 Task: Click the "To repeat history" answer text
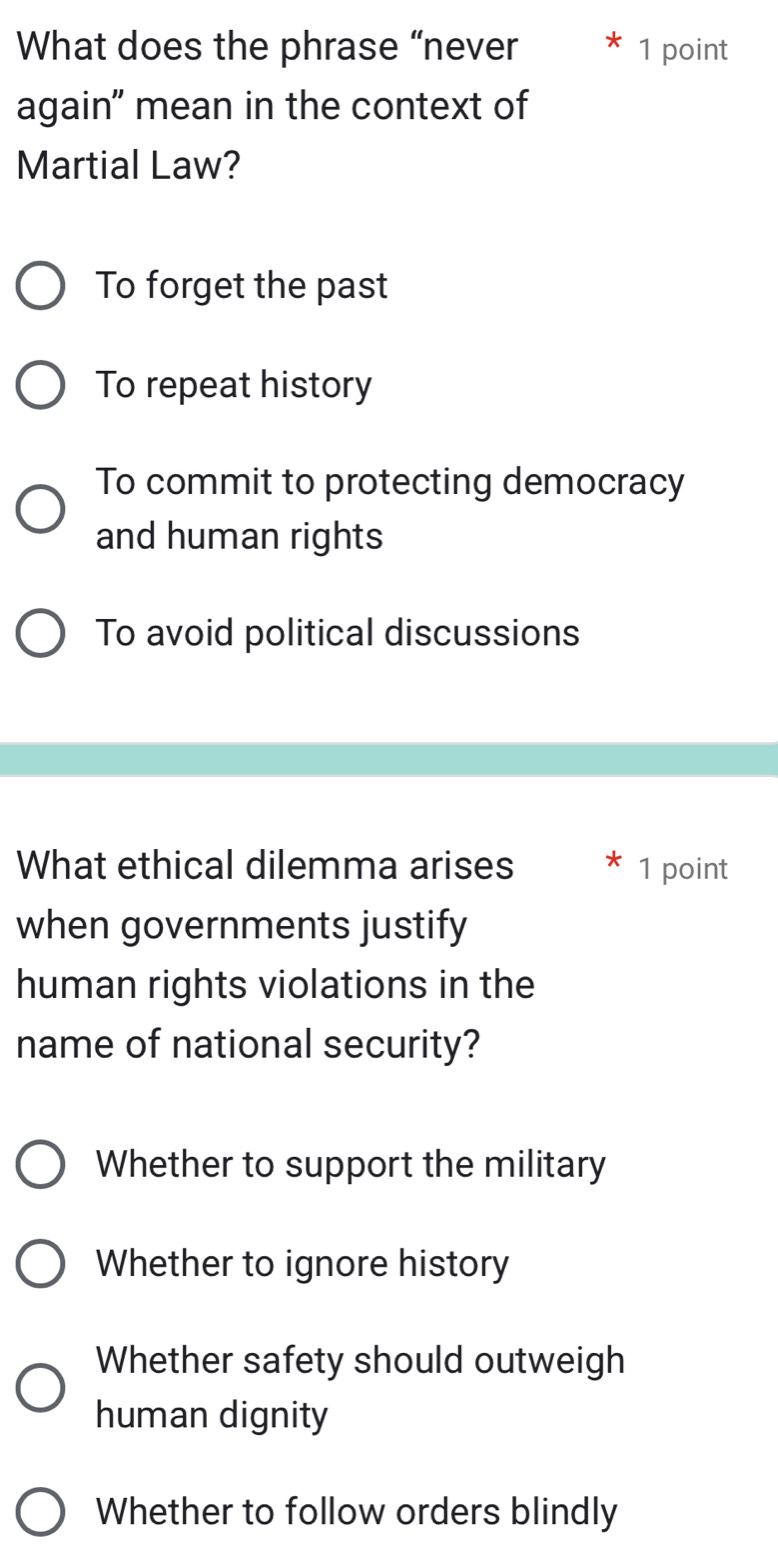point(233,385)
